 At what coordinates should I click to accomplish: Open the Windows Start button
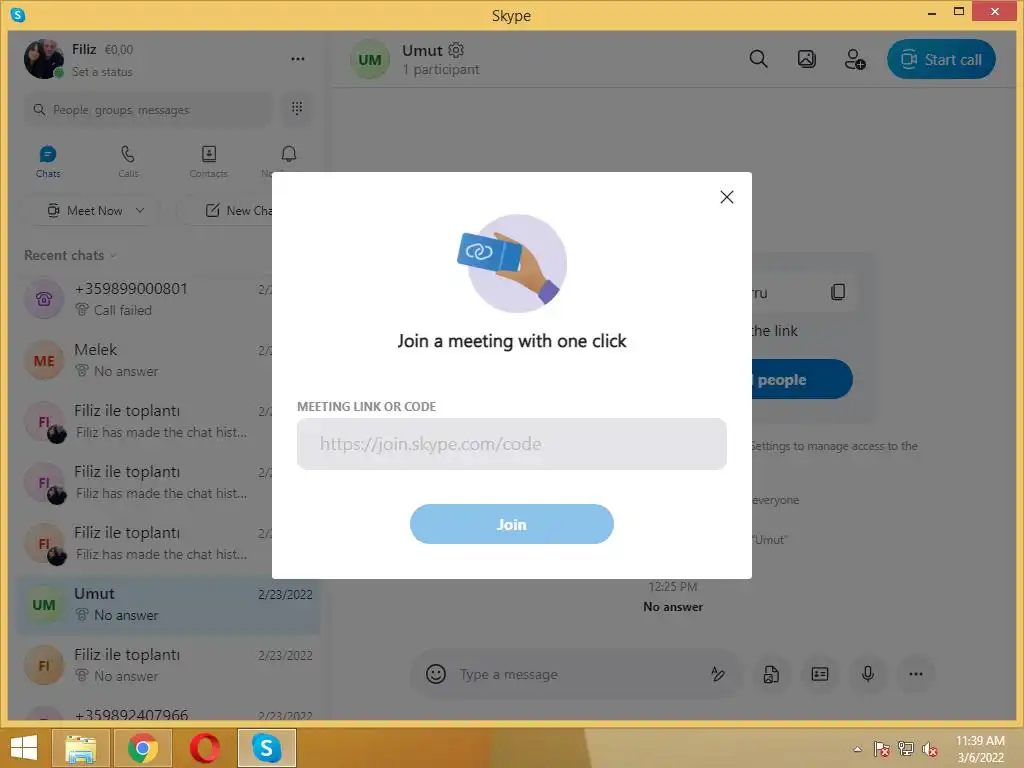pyautogui.click(x=24, y=748)
